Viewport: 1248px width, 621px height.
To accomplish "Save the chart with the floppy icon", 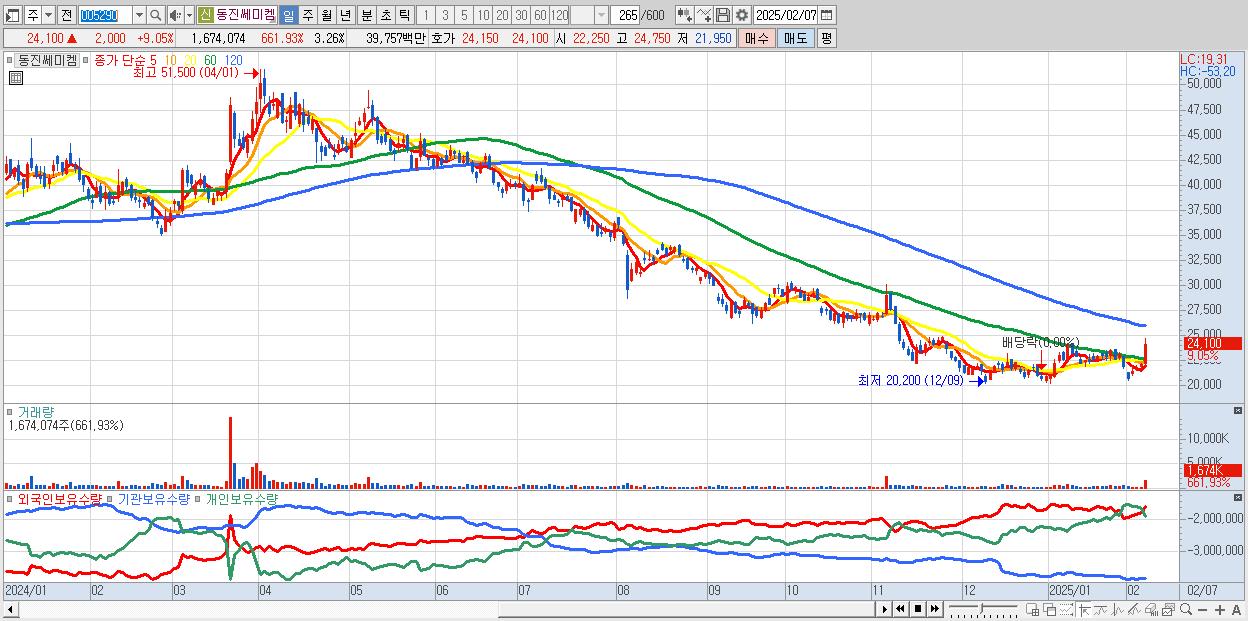I will (x=723, y=15).
